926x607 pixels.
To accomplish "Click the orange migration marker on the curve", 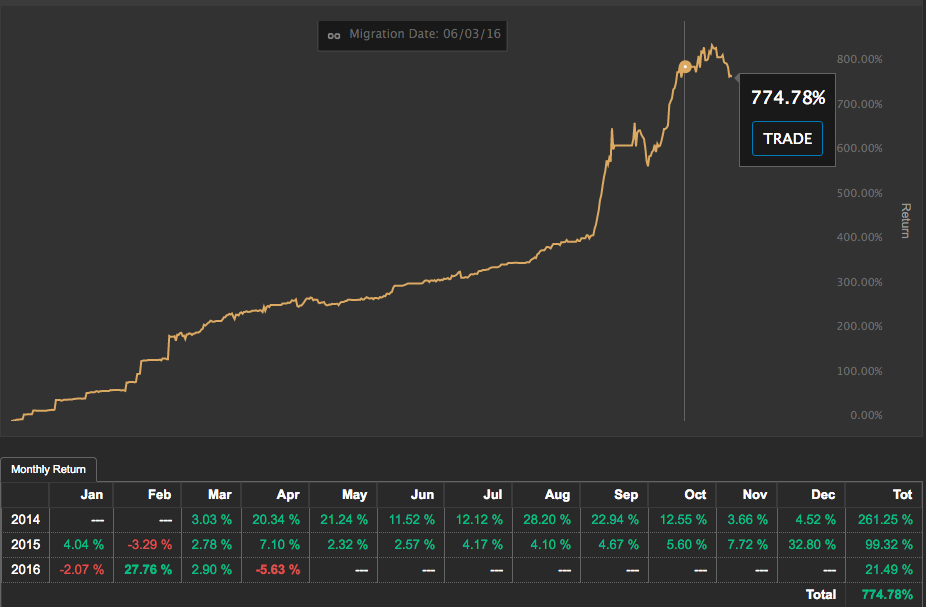I will point(685,67).
